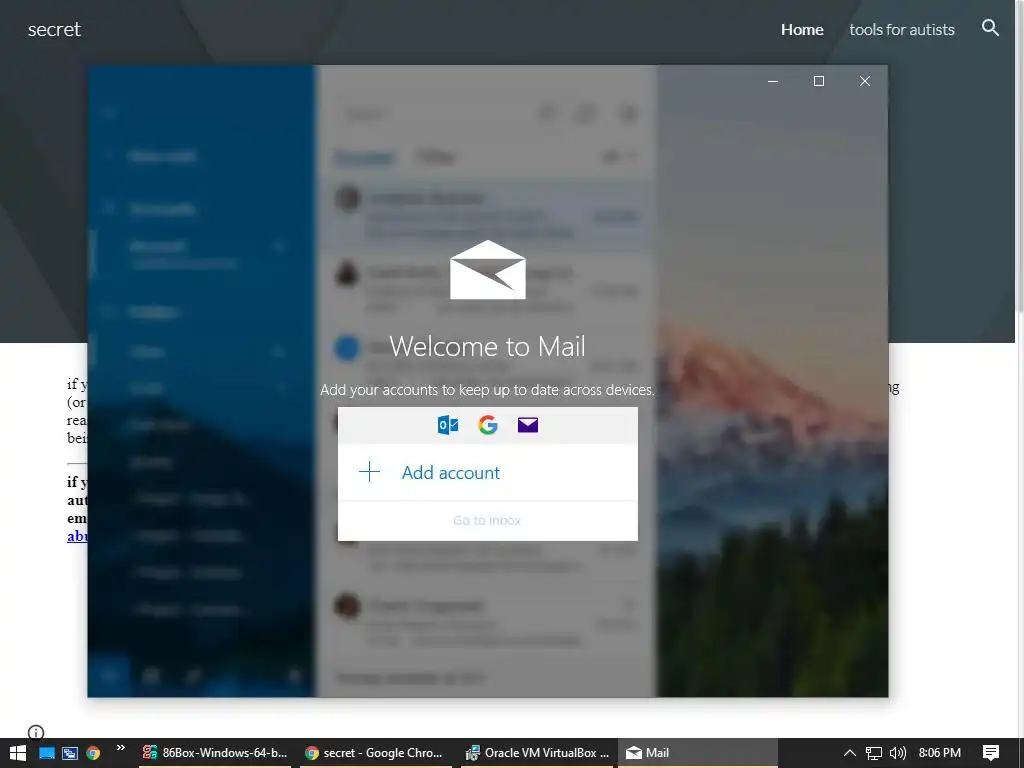
Task: Click the network tray icon
Action: click(874, 753)
